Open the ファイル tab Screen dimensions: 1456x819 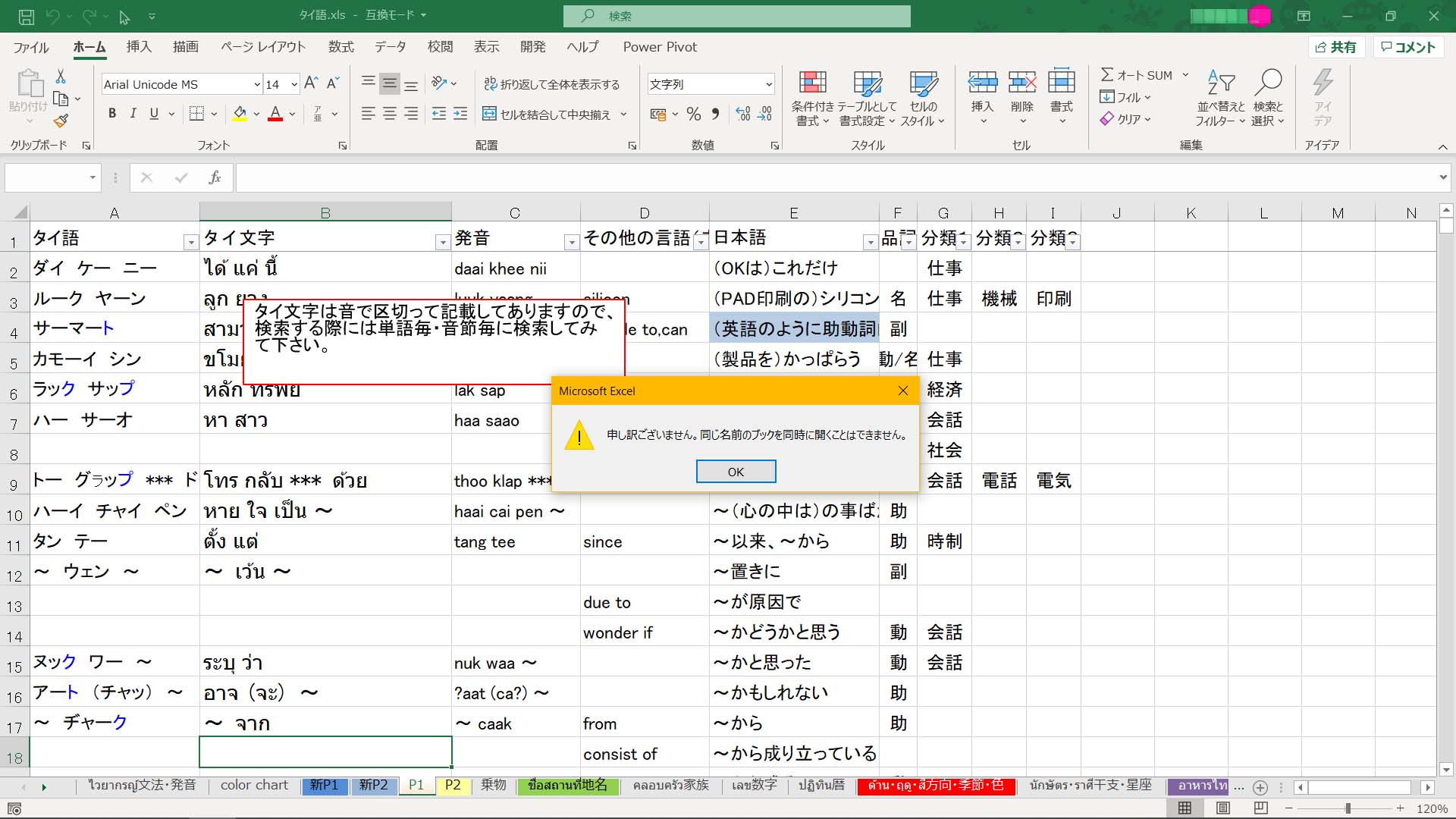(x=31, y=47)
